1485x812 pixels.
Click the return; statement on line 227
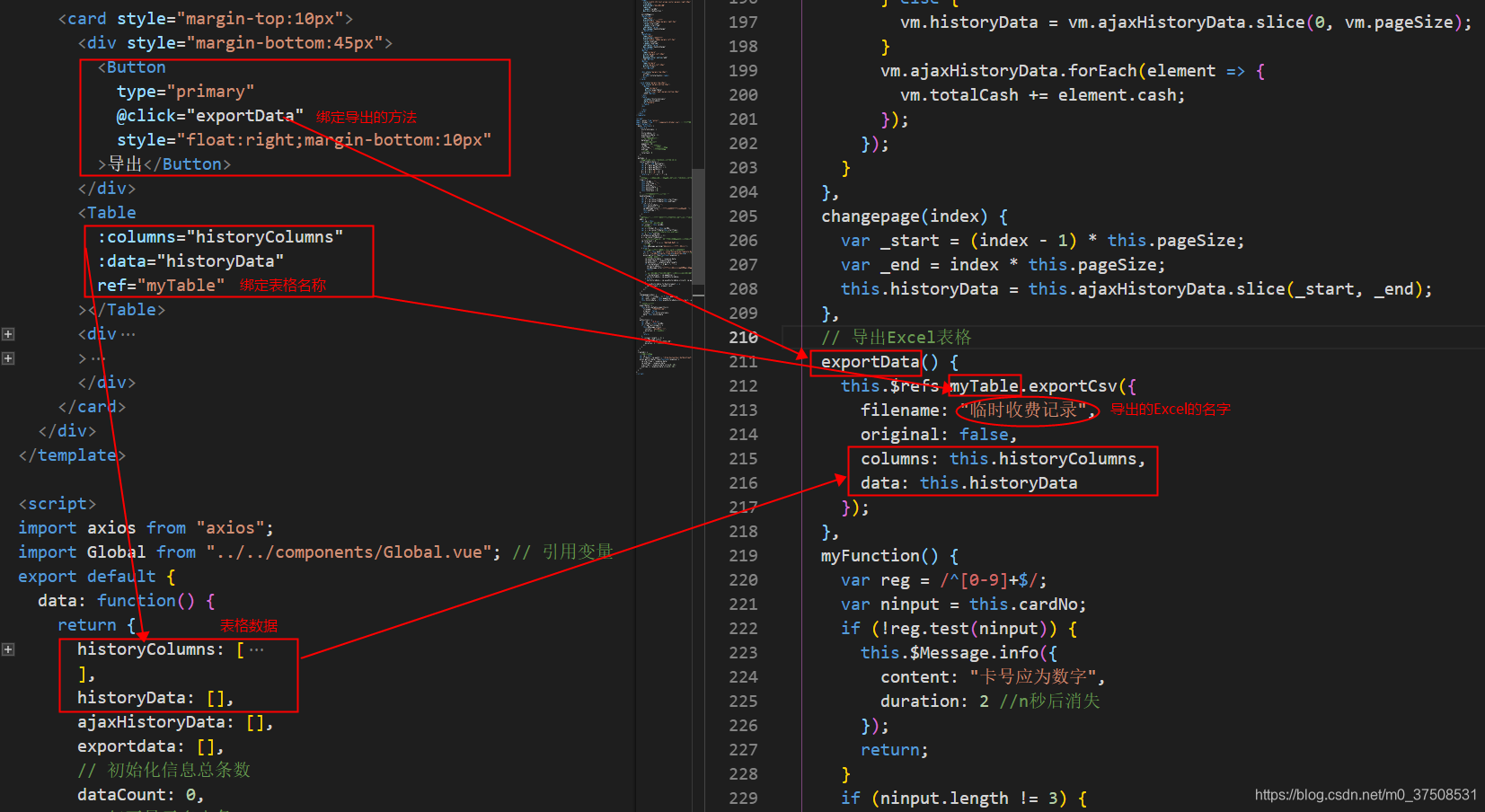point(895,750)
